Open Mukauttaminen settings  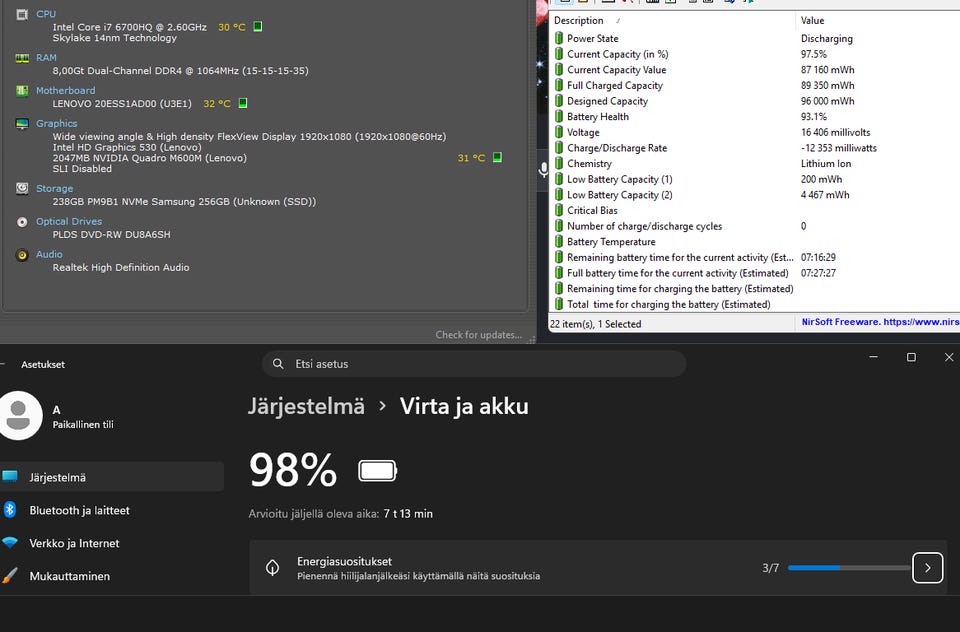[112, 576]
